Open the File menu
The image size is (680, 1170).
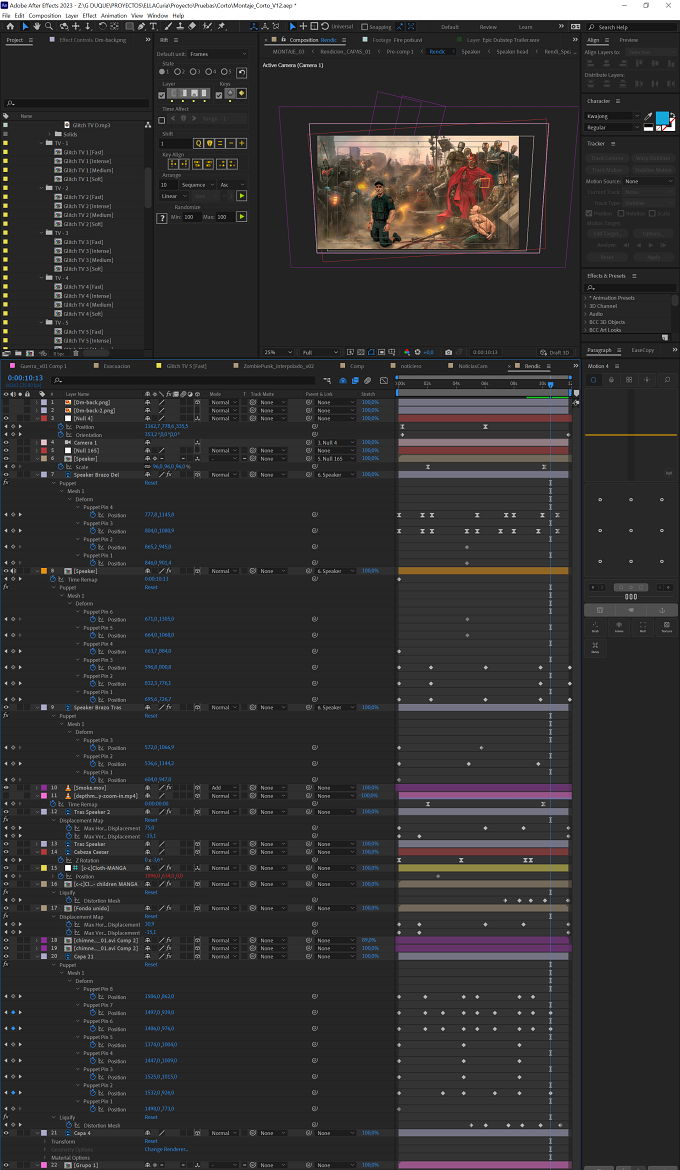coord(7,15)
